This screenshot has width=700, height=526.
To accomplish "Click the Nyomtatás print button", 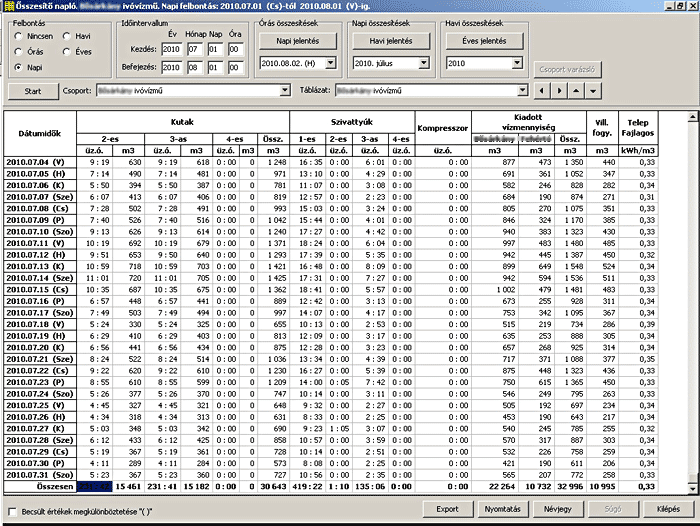I will pos(503,509).
